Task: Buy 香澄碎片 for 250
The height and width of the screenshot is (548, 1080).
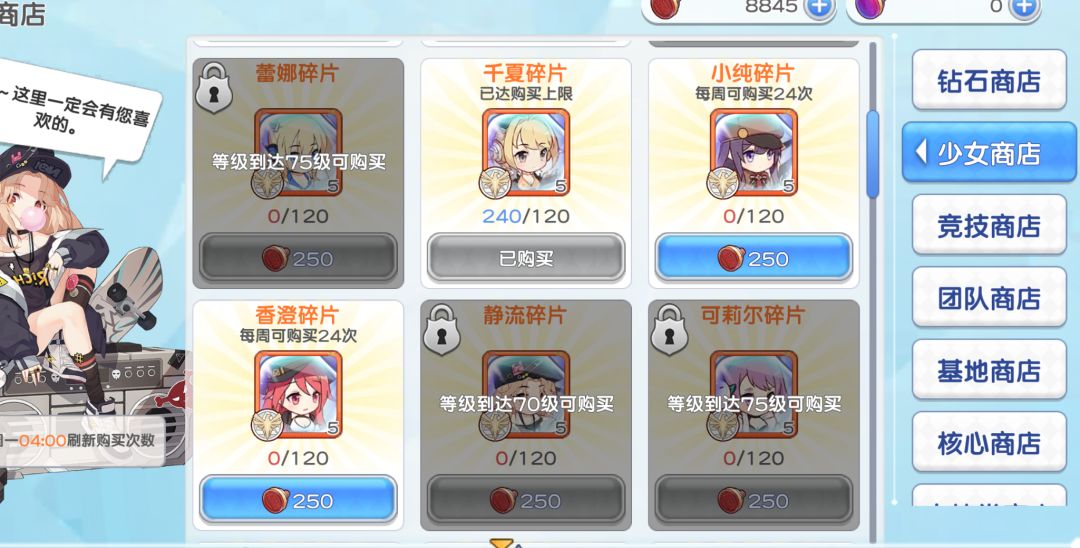Action: pyautogui.click(x=298, y=500)
